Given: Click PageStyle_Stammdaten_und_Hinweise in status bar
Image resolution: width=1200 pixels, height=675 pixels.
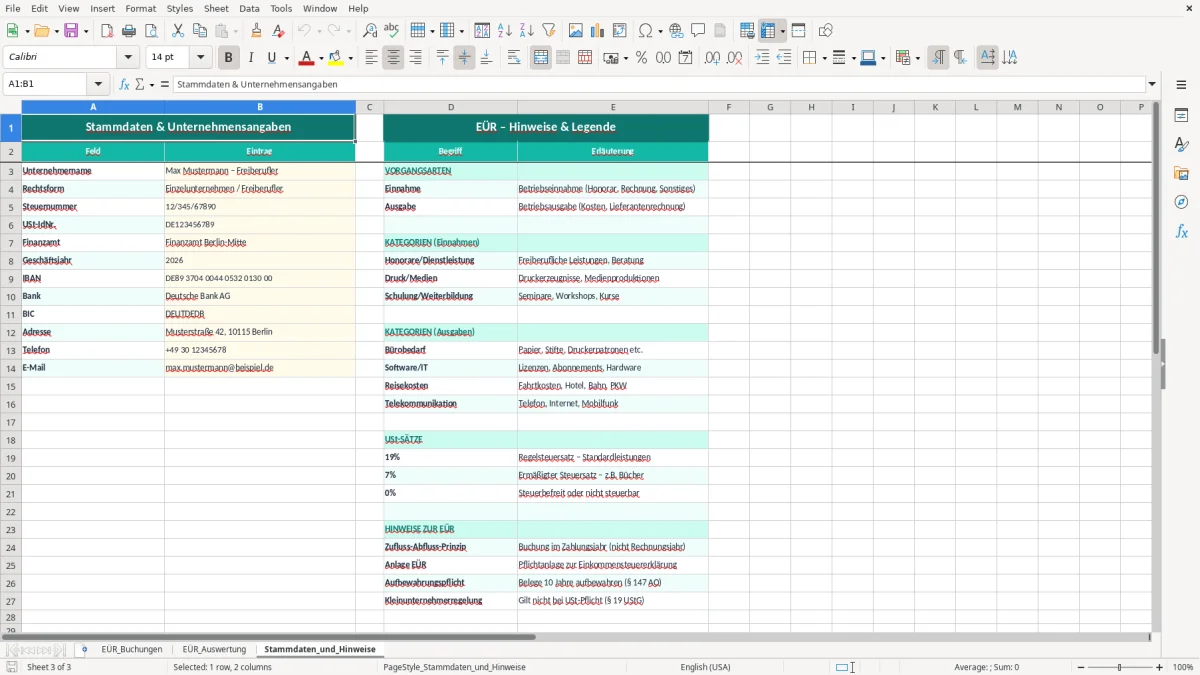Looking at the screenshot, I should (x=455, y=667).
